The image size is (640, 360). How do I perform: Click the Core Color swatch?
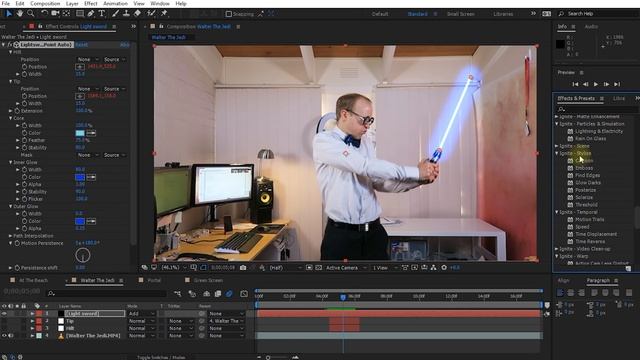pos(80,133)
